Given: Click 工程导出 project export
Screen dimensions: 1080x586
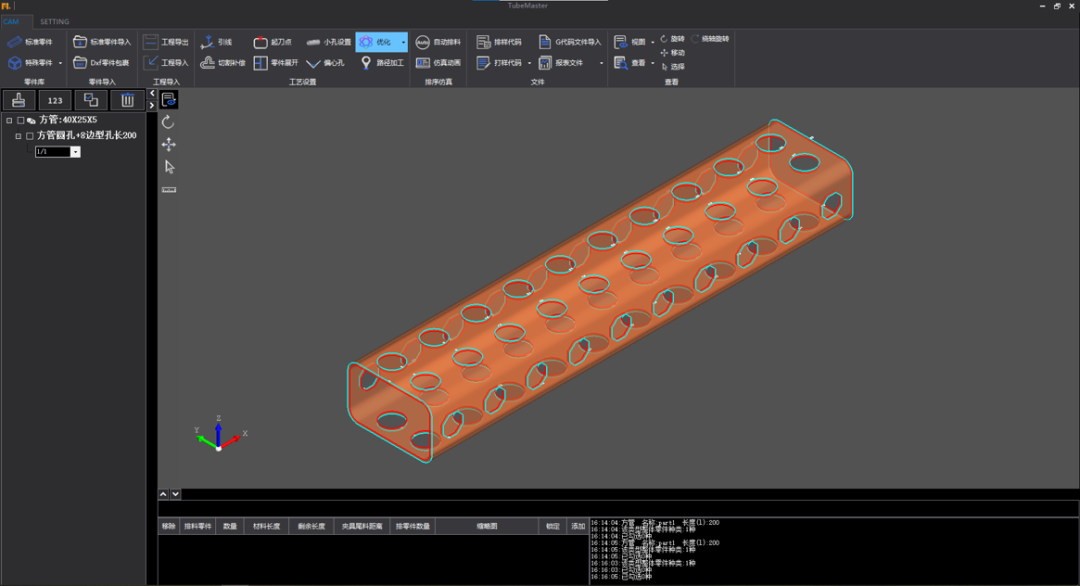Looking at the screenshot, I should [166, 42].
